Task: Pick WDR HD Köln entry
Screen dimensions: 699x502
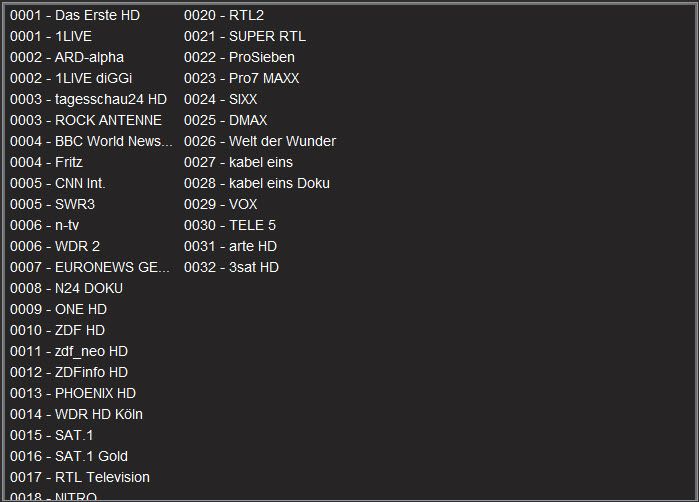Action: point(76,414)
